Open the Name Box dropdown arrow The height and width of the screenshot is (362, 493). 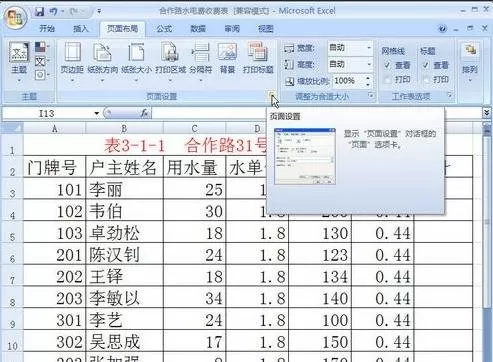click(x=96, y=114)
